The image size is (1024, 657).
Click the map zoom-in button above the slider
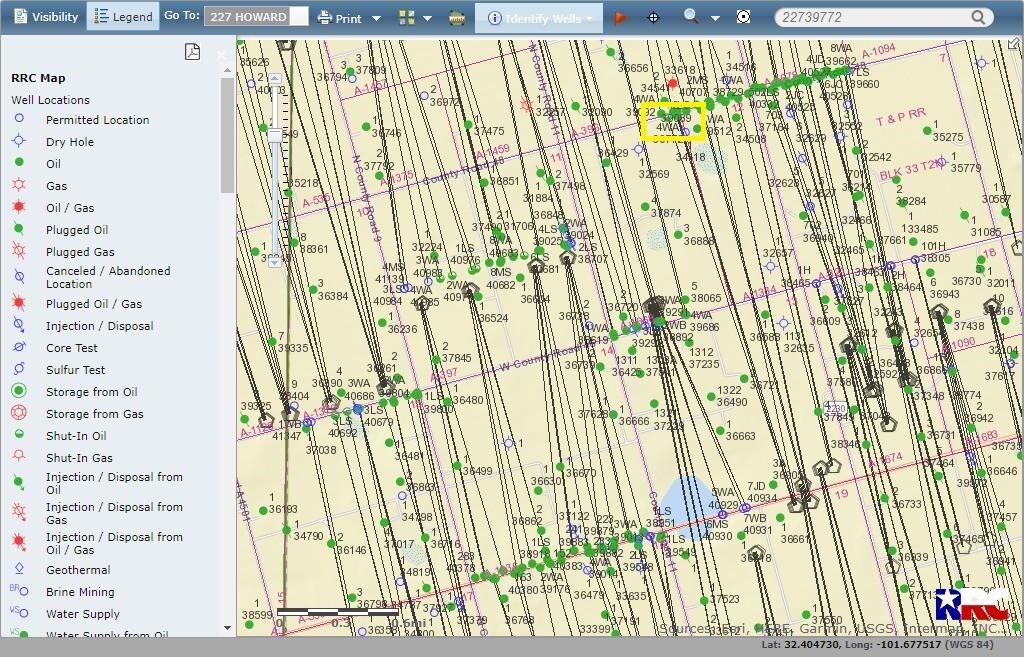click(x=275, y=79)
